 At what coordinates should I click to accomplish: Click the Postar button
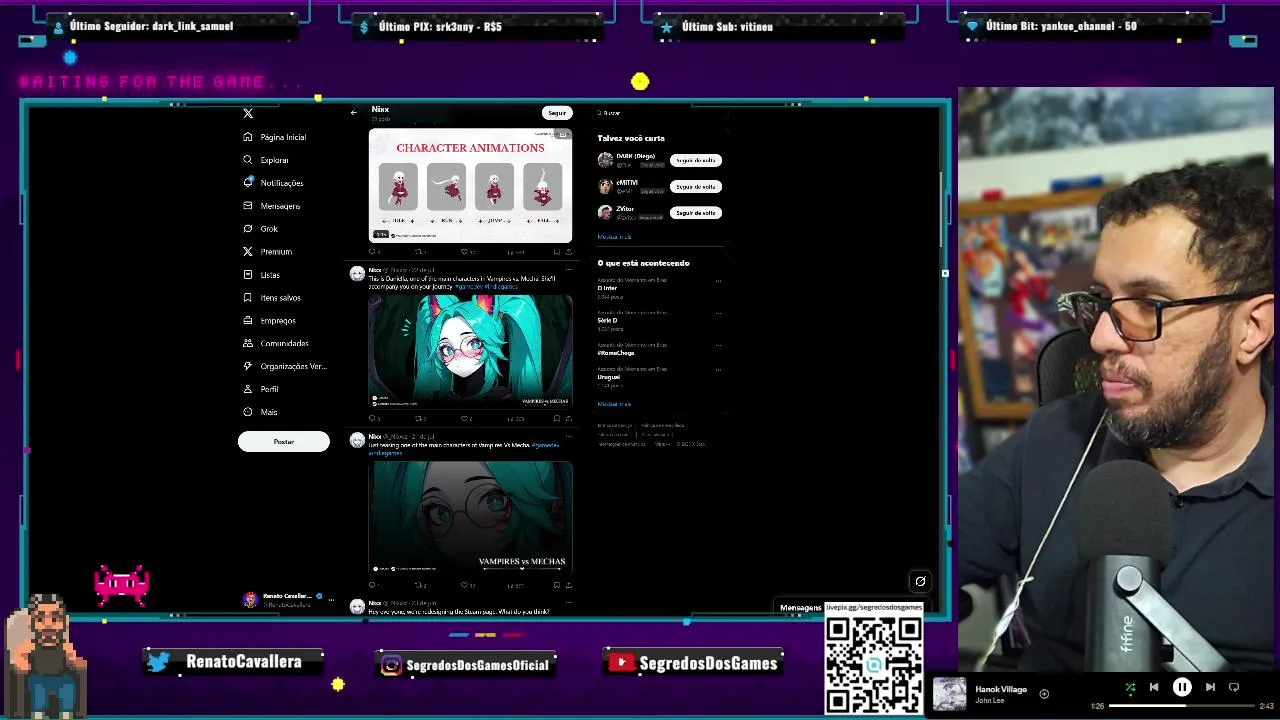pos(284,442)
